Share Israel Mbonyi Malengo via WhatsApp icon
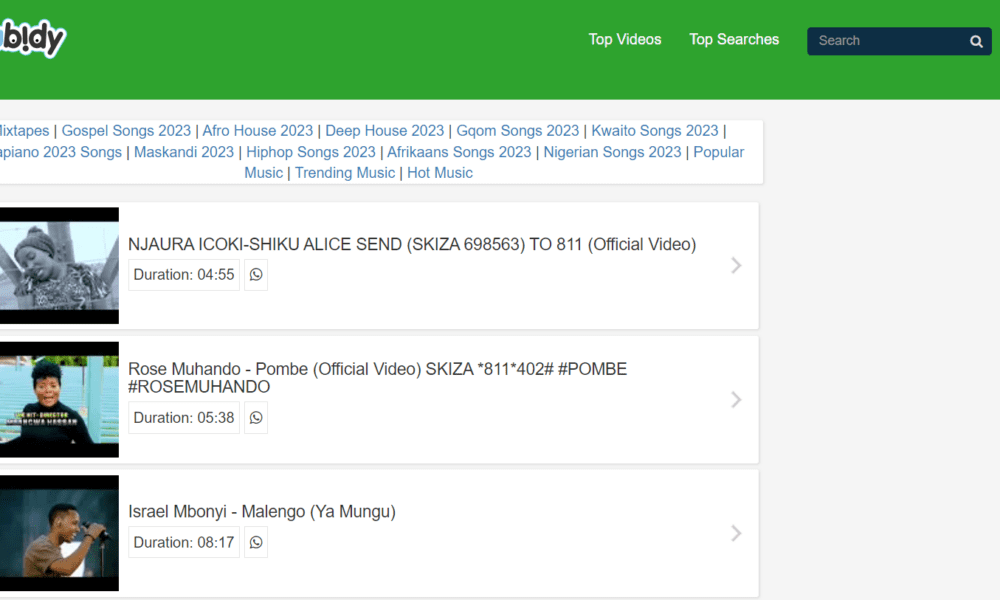The width and height of the screenshot is (1000, 600). [x=256, y=542]
